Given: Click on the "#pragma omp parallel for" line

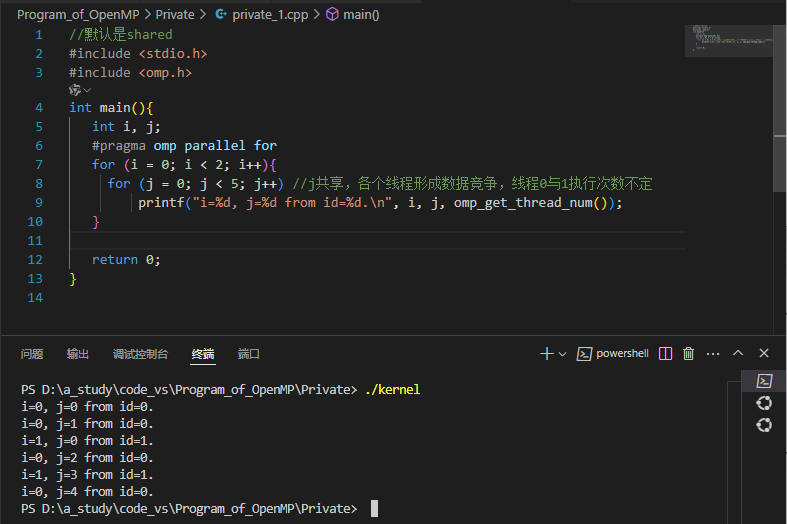Looking at the screenshot, I should [x=184, y=146].
